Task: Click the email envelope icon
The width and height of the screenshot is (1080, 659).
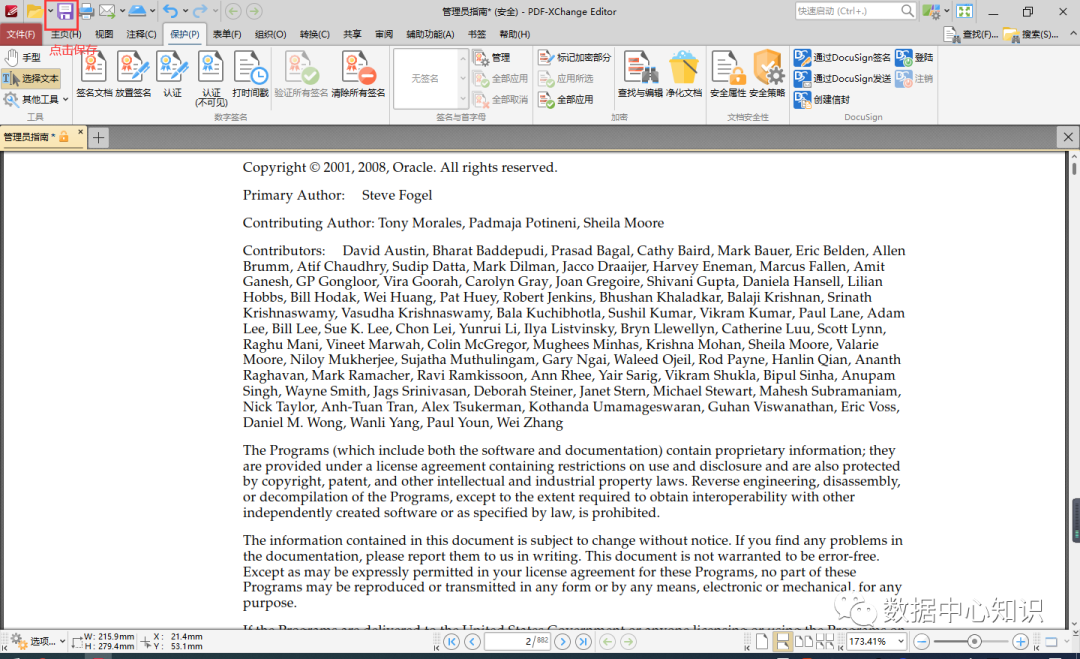Action: (107, 11)
